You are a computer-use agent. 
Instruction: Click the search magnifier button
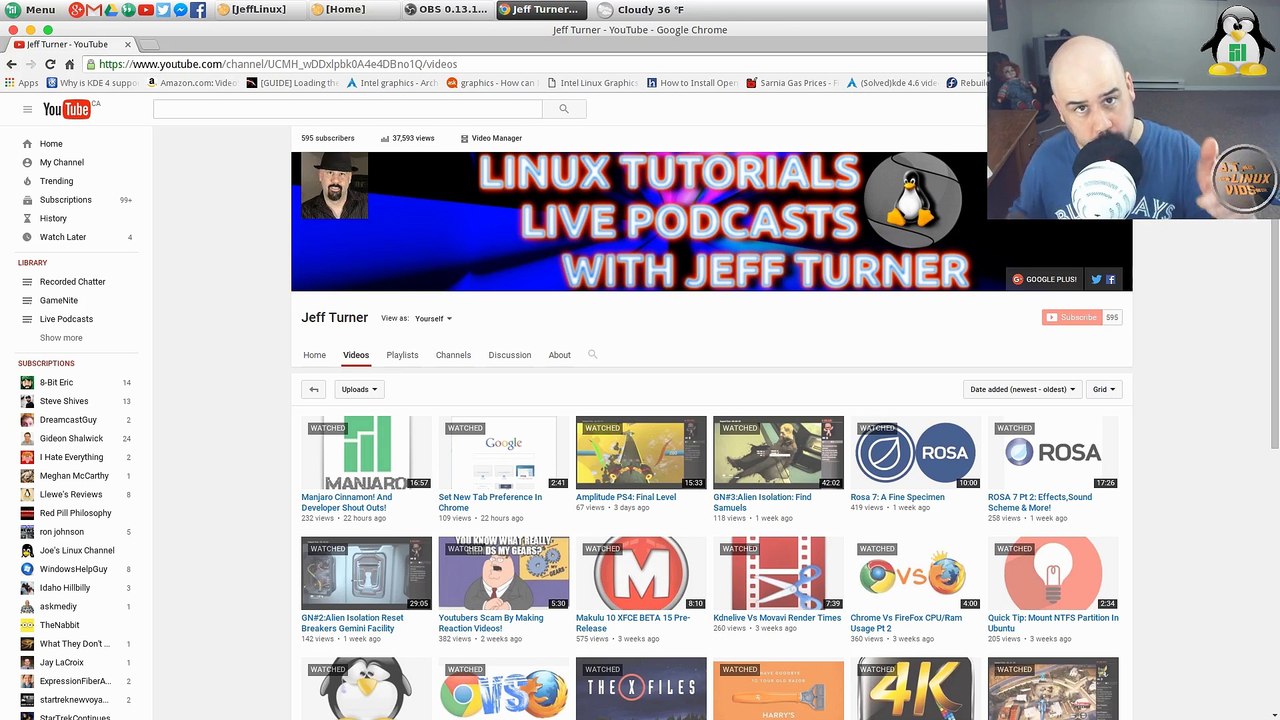[x=564, y=109]
